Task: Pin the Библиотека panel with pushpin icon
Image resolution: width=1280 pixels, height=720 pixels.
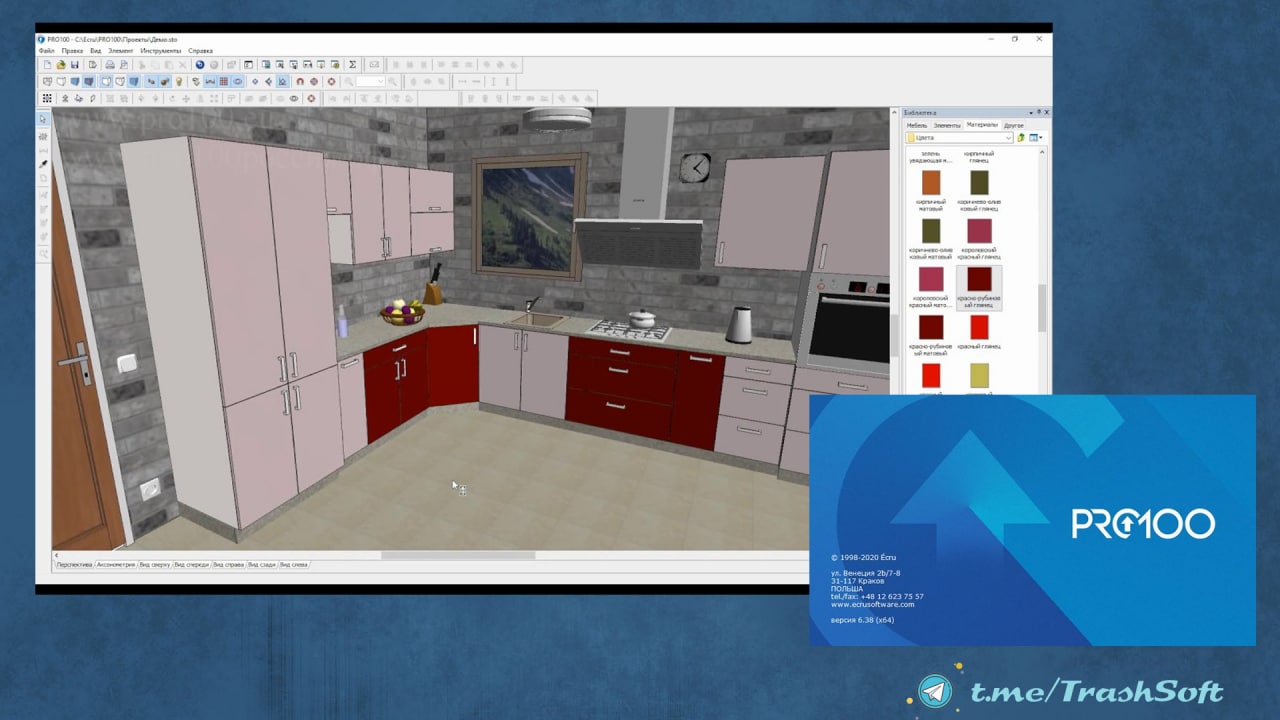Action: [1038, 112]
